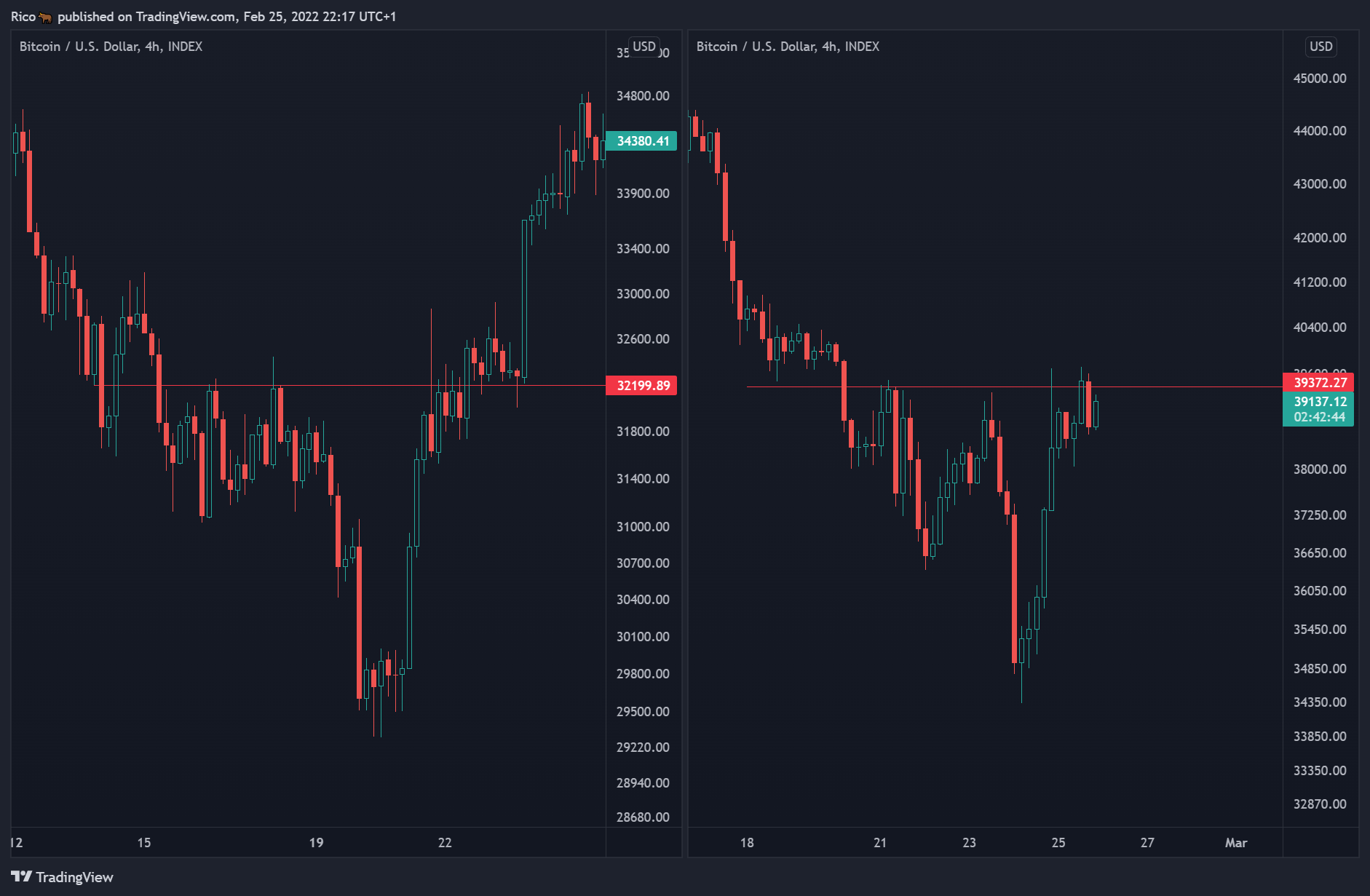The image size is (1370, 896).
Task: Open the USD currency selector on right chart
Action: pos(1320,47)
